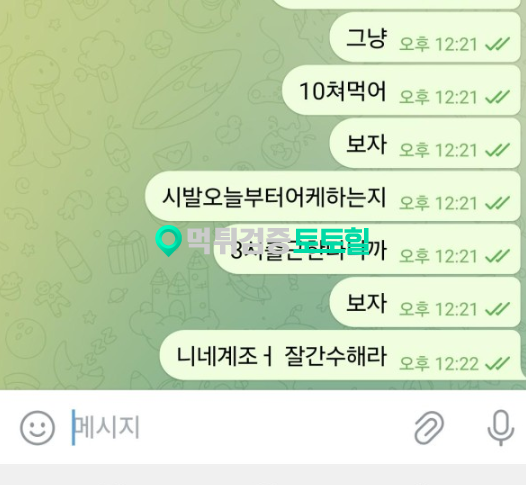Click the timestamp on the 그냥 message

(x=438, y=45)
